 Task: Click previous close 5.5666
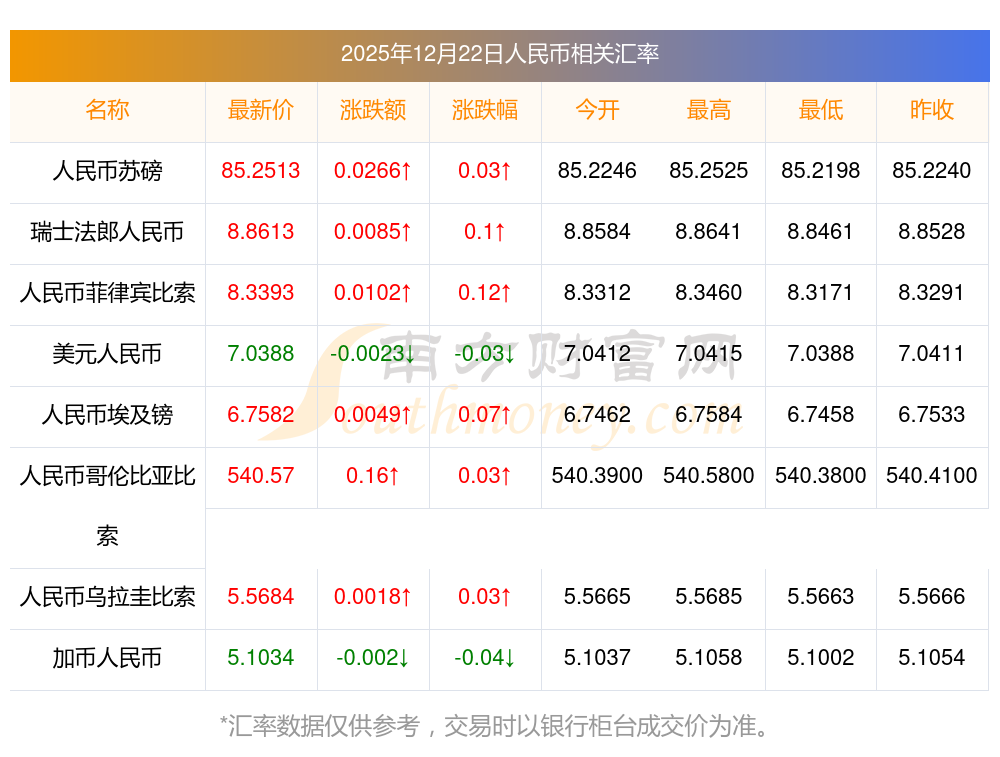tap(932, 596)
